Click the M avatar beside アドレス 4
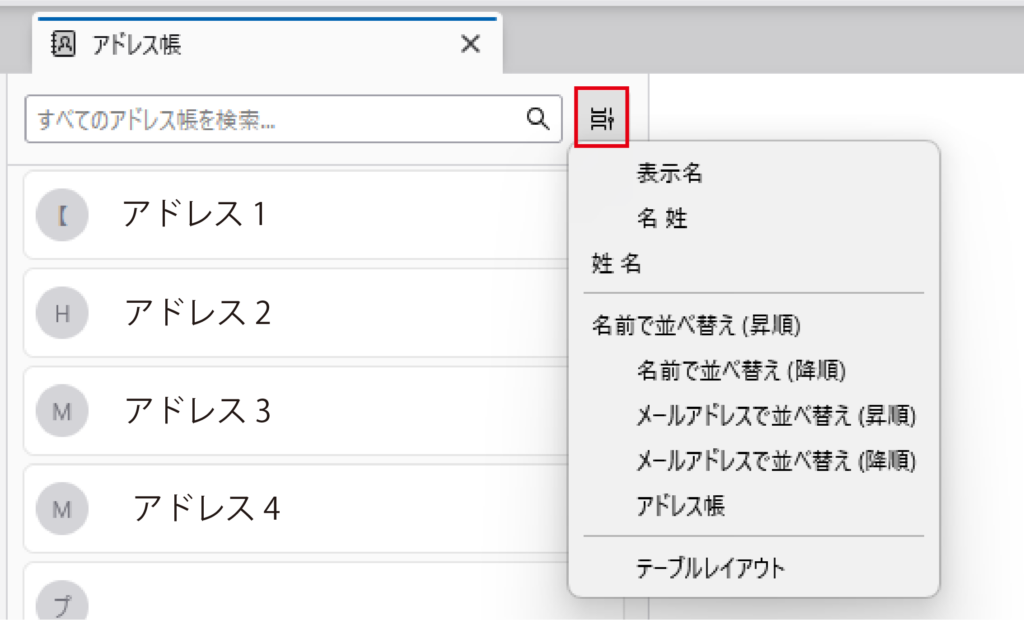 pos(62,509)
